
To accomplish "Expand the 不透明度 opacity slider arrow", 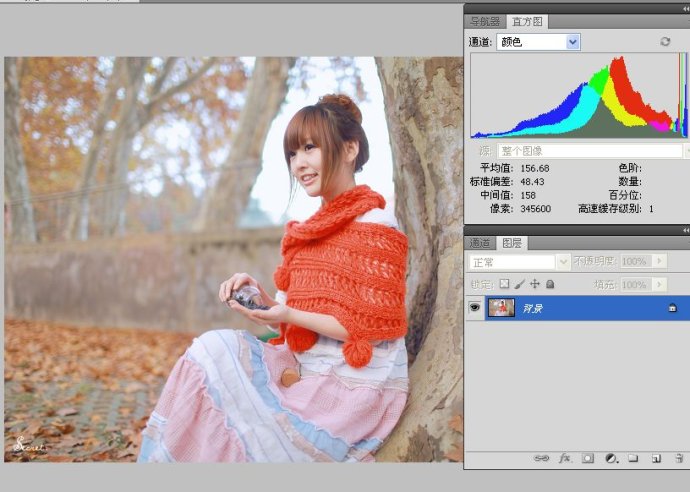I will click(x=658, y=261).
